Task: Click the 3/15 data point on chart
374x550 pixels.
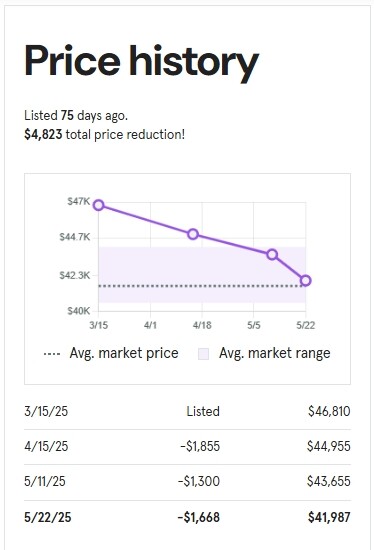Action: (x=99, y=205)
